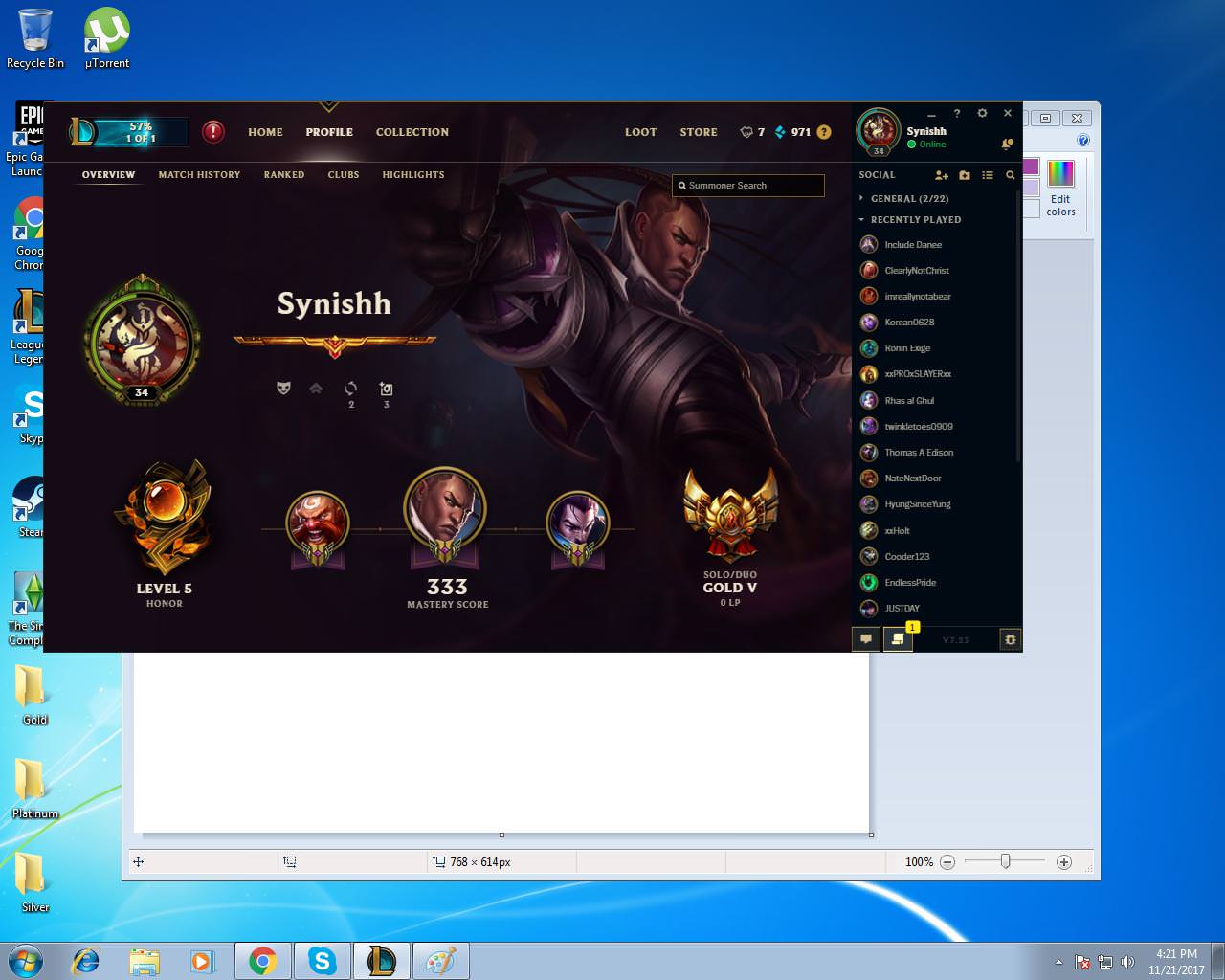Click the circular arrows icon labeled 2
Image resolution: width=1225 pixels, height=980 pixels.
(x=350, y=389)
